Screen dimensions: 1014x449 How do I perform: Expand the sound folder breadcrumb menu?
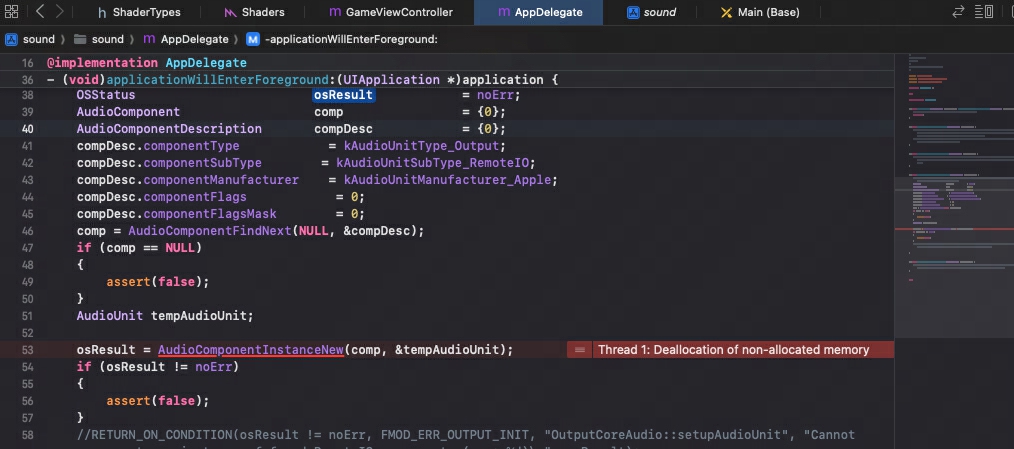(107, 39)
